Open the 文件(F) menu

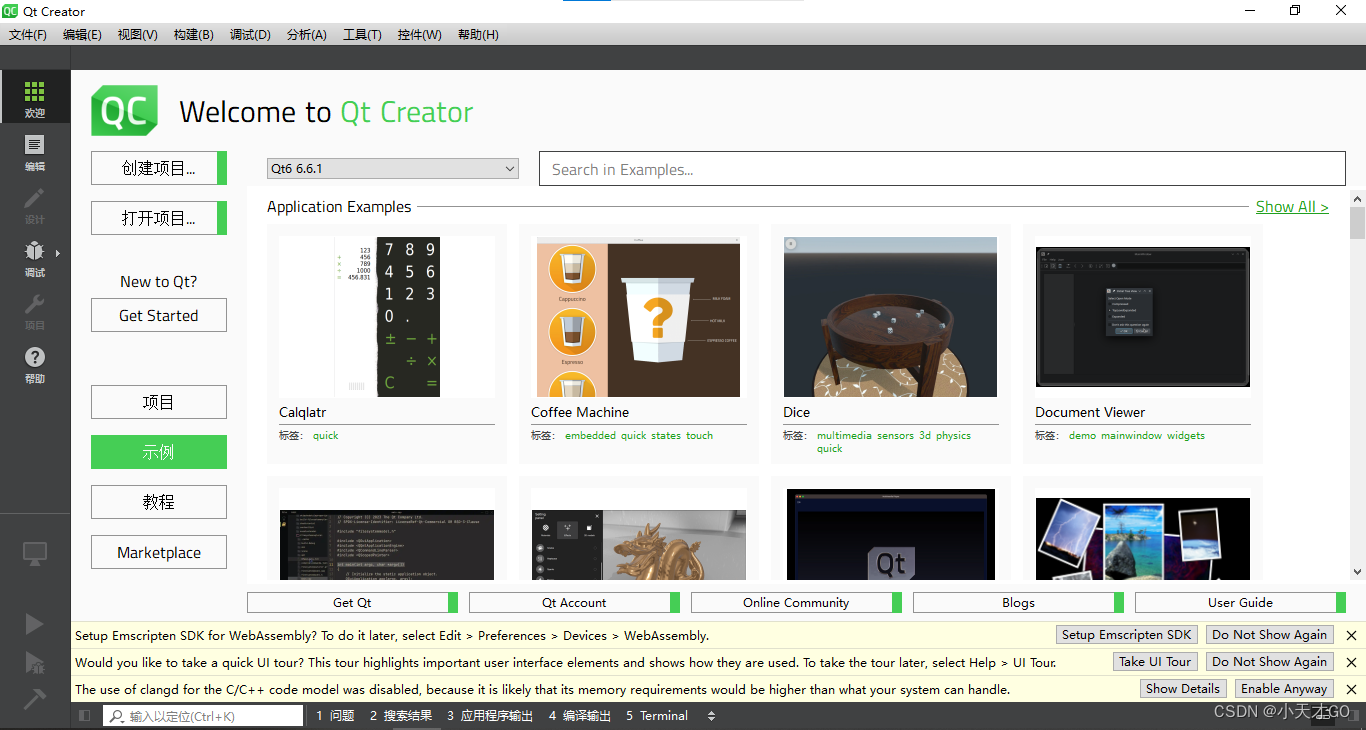pyautogui.click(x=28, y=35)
